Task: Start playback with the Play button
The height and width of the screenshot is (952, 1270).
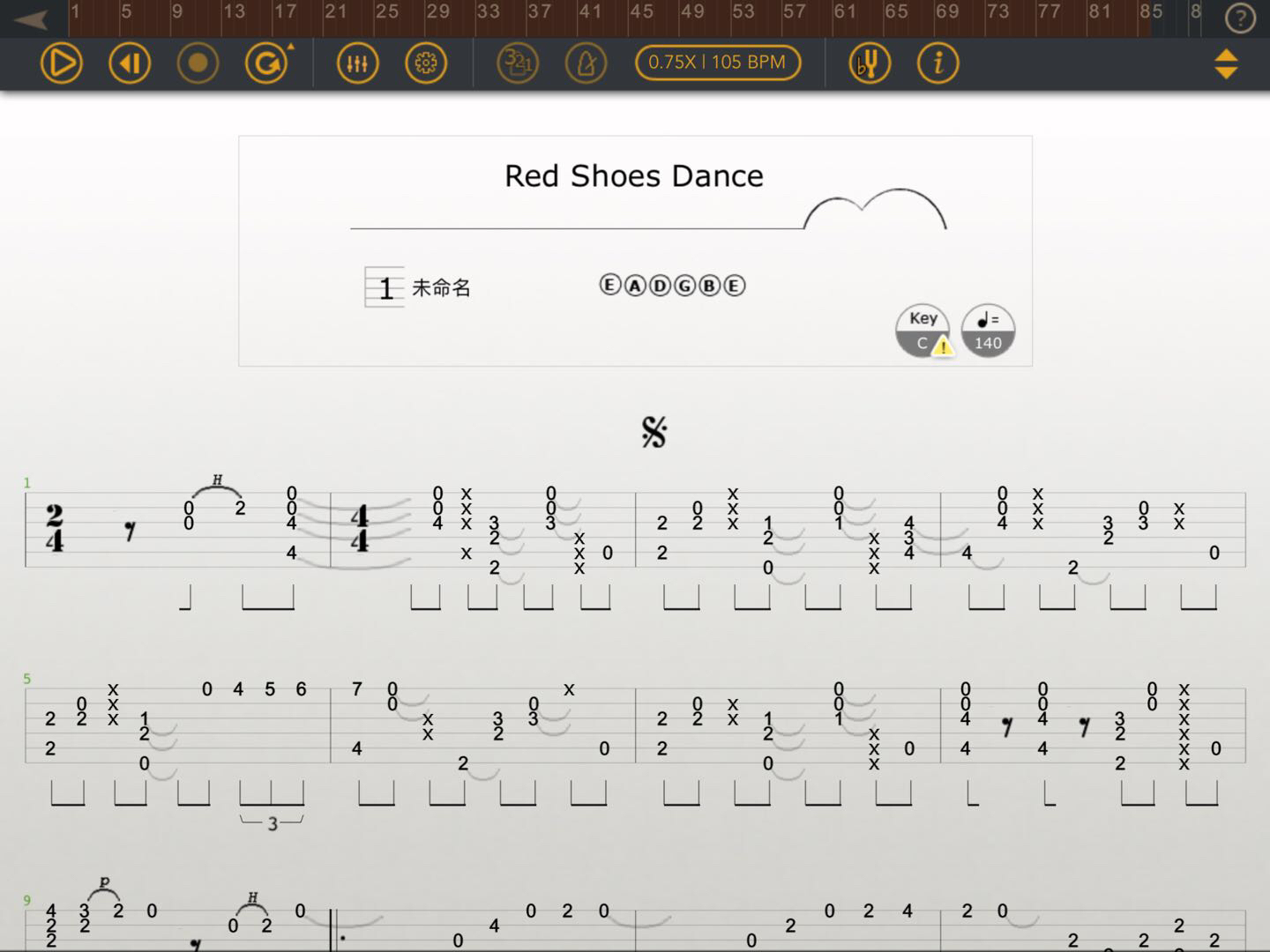Action: click(62, 63)
